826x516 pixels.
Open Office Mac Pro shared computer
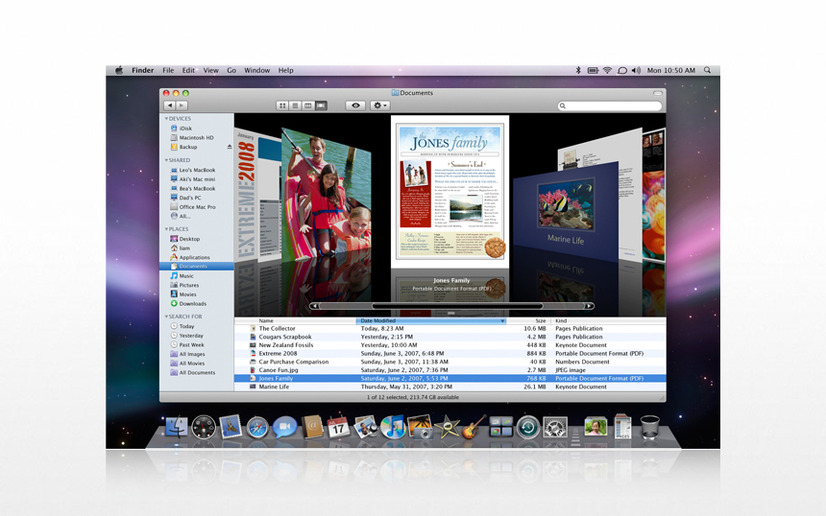[x=193, y=207]
